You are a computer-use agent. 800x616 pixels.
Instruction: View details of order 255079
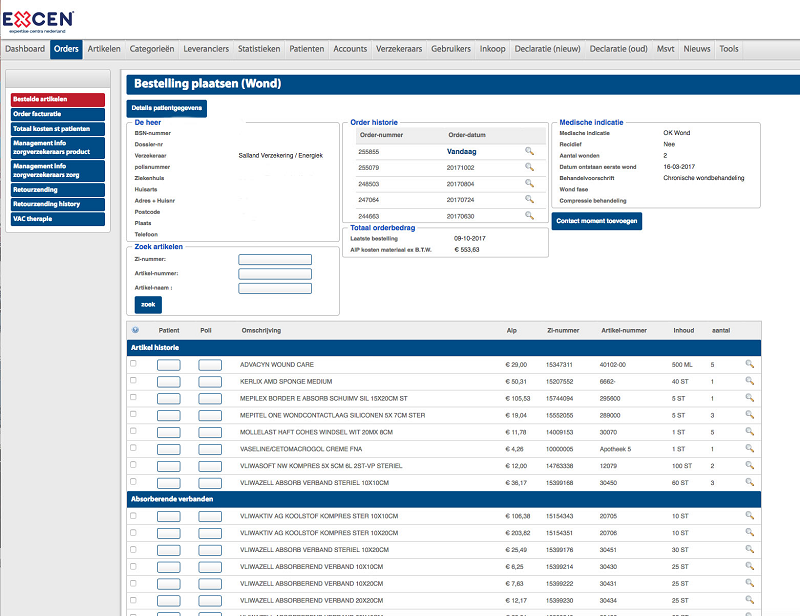[530, 167]
